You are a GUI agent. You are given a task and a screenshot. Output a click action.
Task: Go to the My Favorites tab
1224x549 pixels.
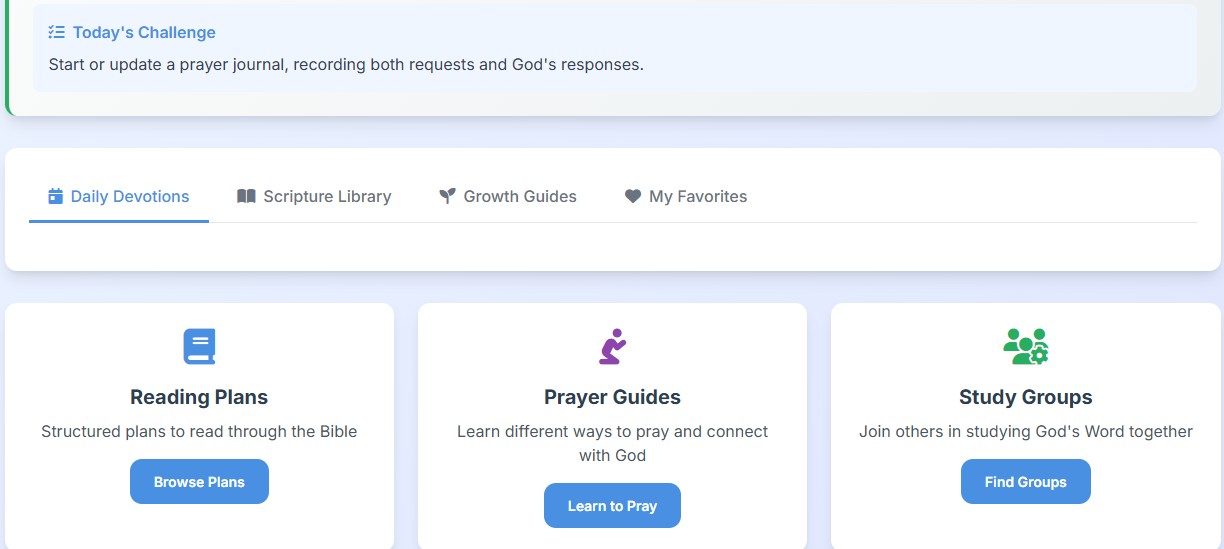click(697, 196)
